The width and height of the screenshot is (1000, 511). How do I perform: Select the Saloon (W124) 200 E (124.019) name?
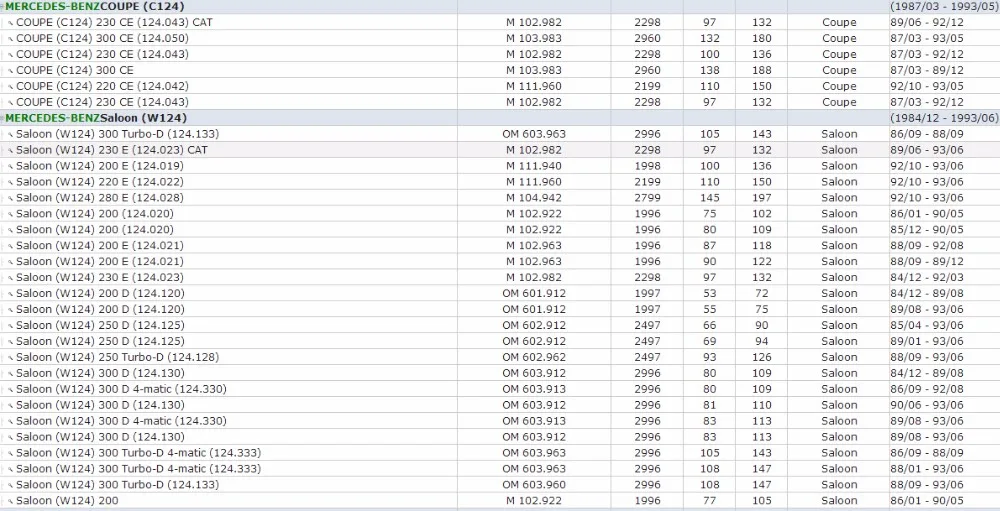coord(99,166)
